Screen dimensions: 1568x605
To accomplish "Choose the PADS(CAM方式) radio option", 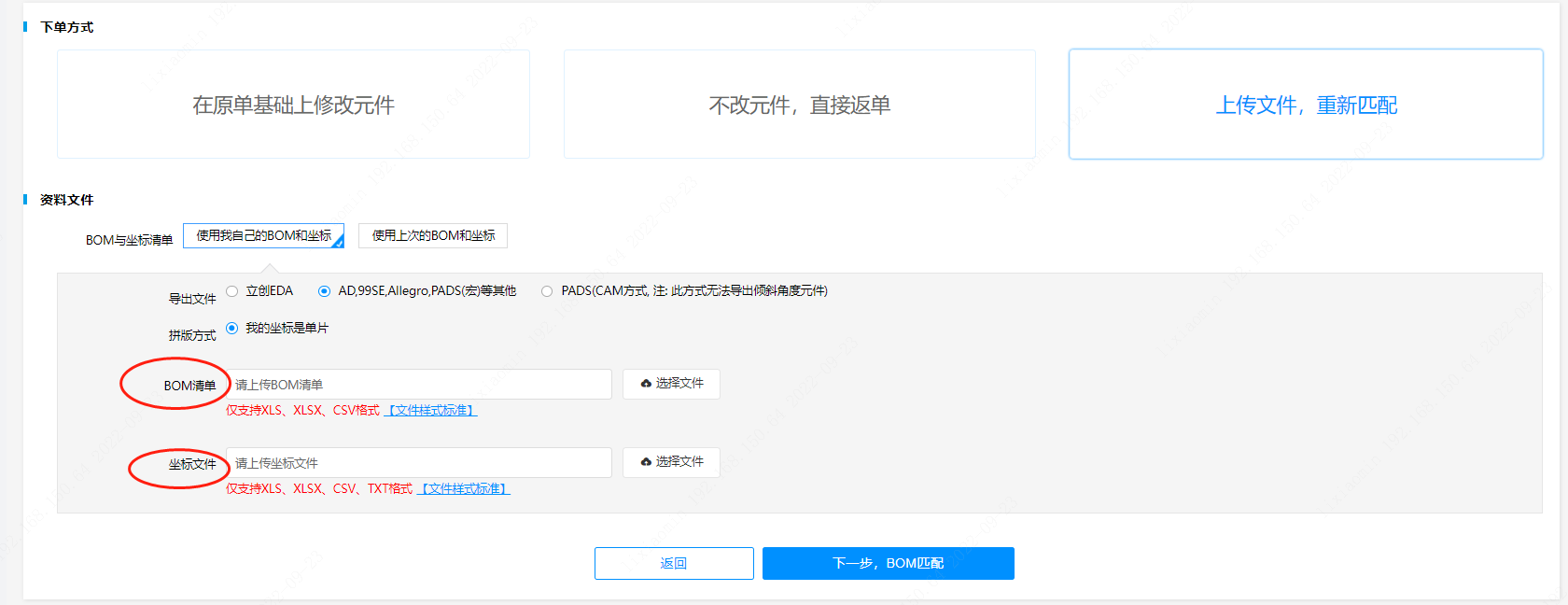I will pos(547,291).
